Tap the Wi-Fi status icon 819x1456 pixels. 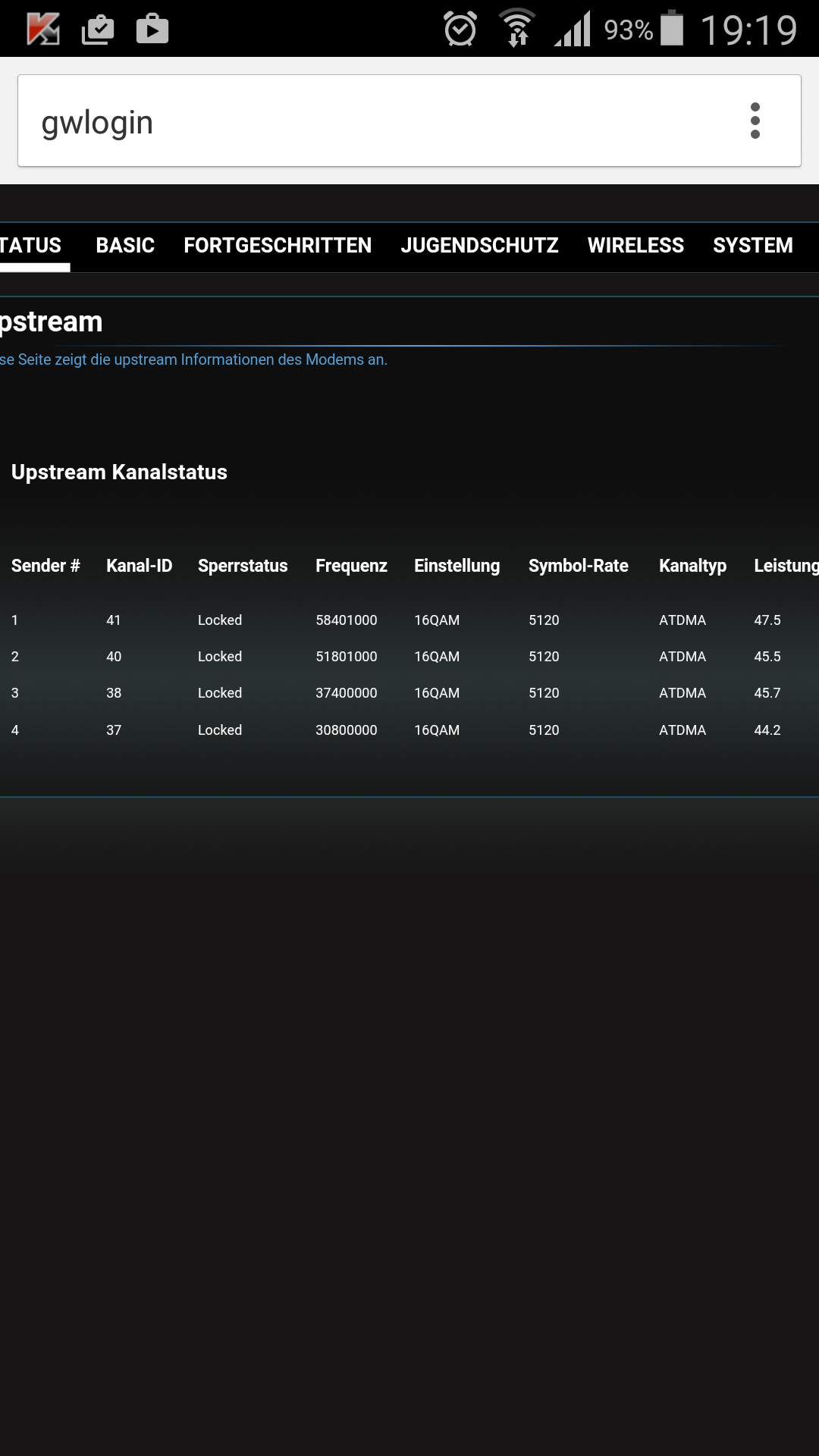tap(517, 29)
